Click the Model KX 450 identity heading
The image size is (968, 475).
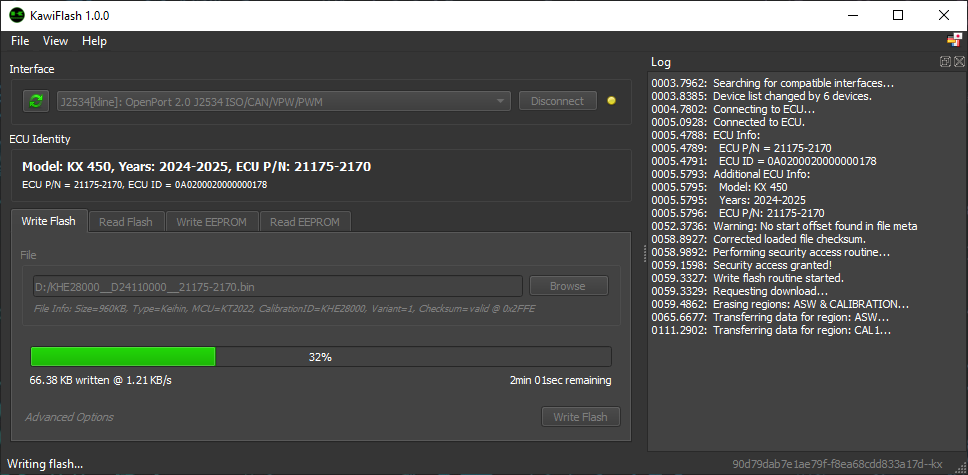coord(196,167)
